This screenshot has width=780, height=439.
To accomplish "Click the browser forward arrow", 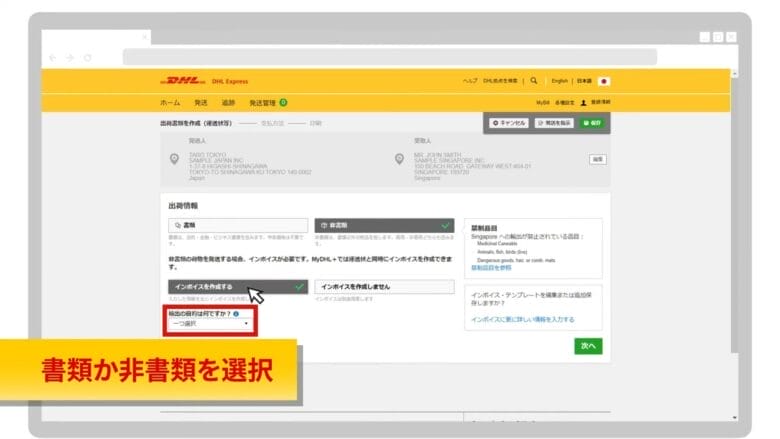I will (70, 58).
